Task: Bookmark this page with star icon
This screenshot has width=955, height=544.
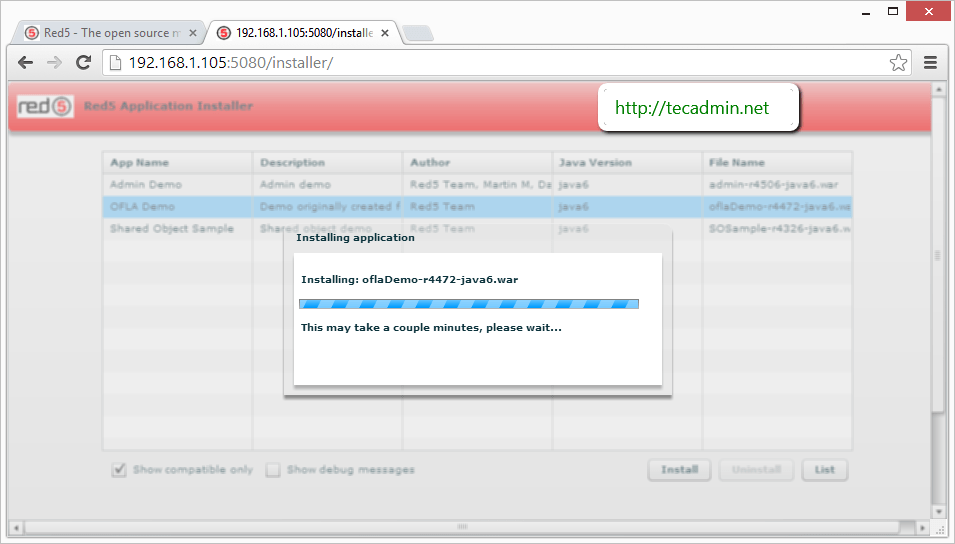Action: (x=898, y=62)
